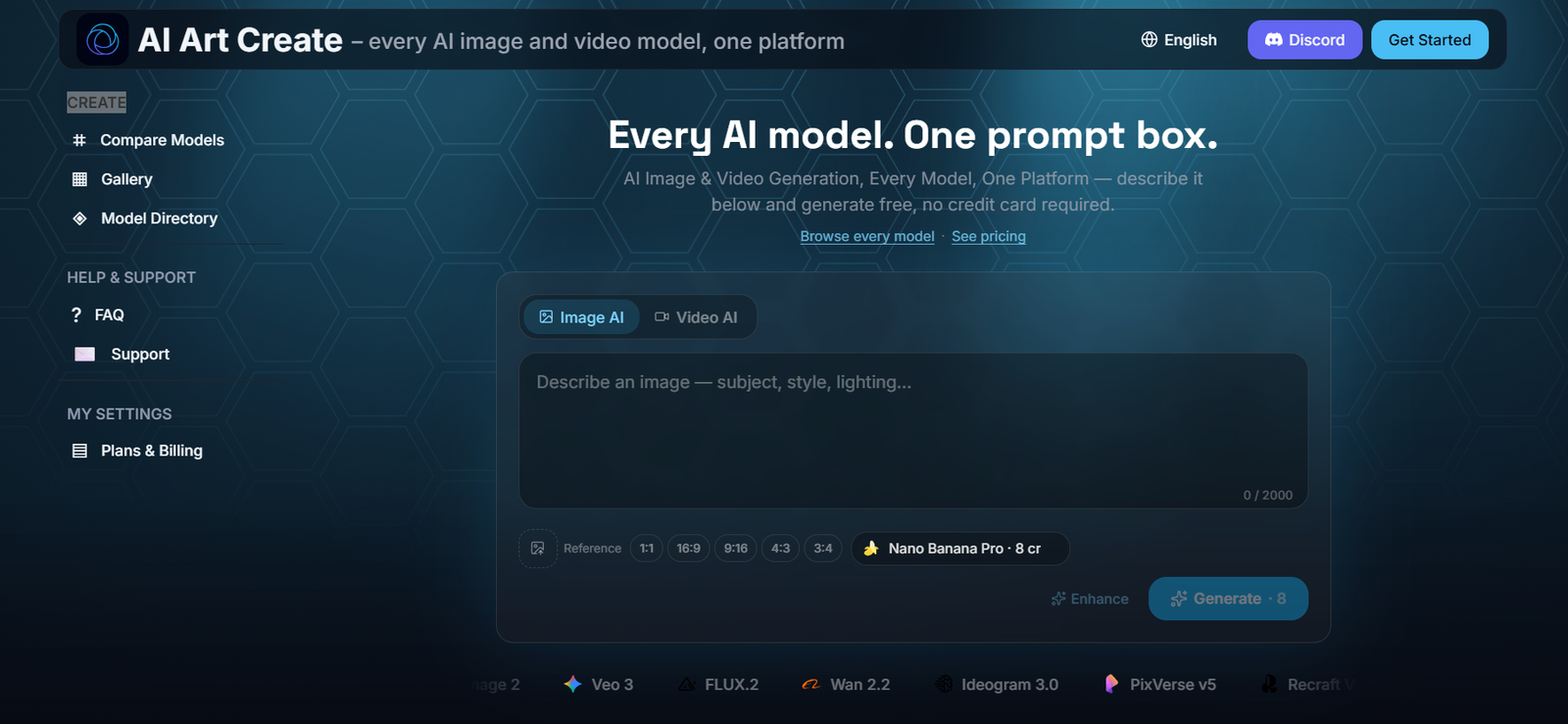1568x724 pixels.
Task: Click the 0 / 2000 character counter
Action: 1268,495
